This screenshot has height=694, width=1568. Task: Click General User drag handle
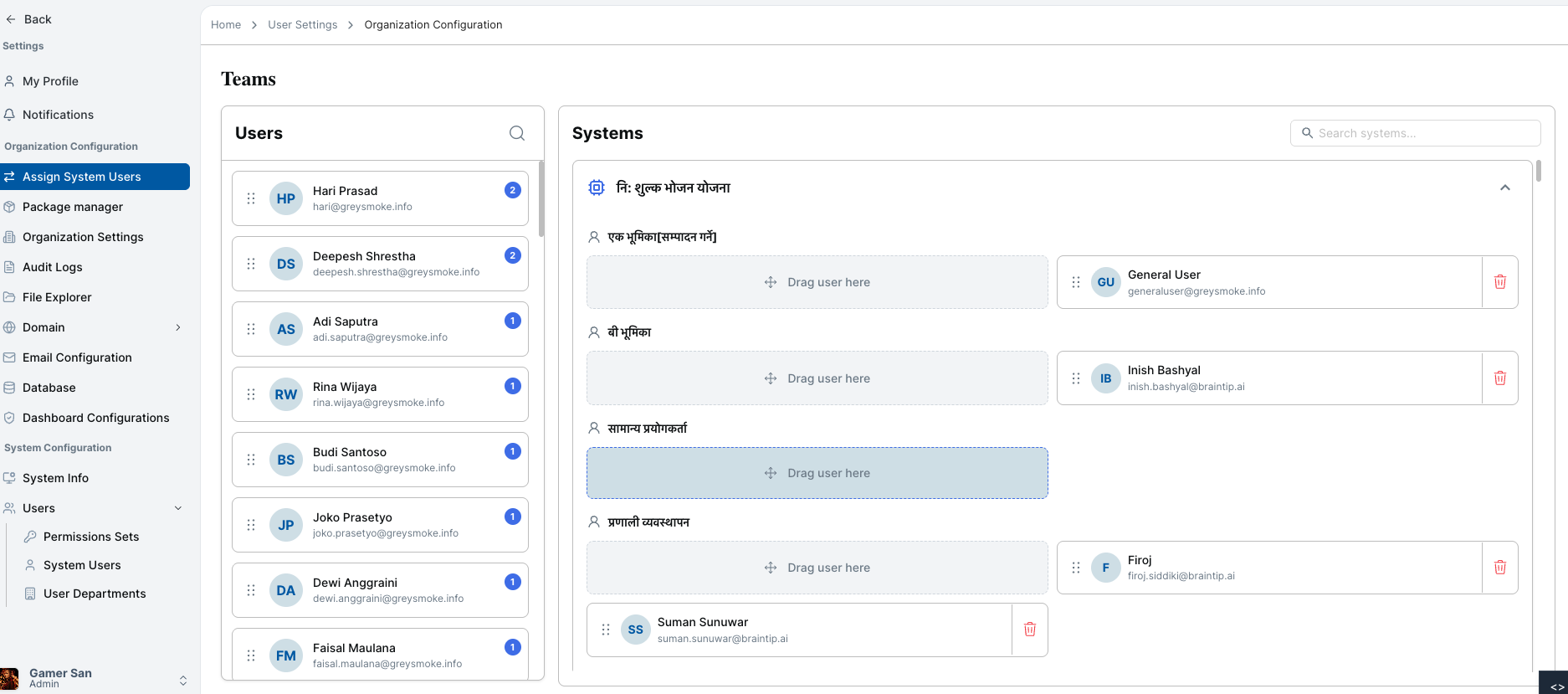(1076, 282)
